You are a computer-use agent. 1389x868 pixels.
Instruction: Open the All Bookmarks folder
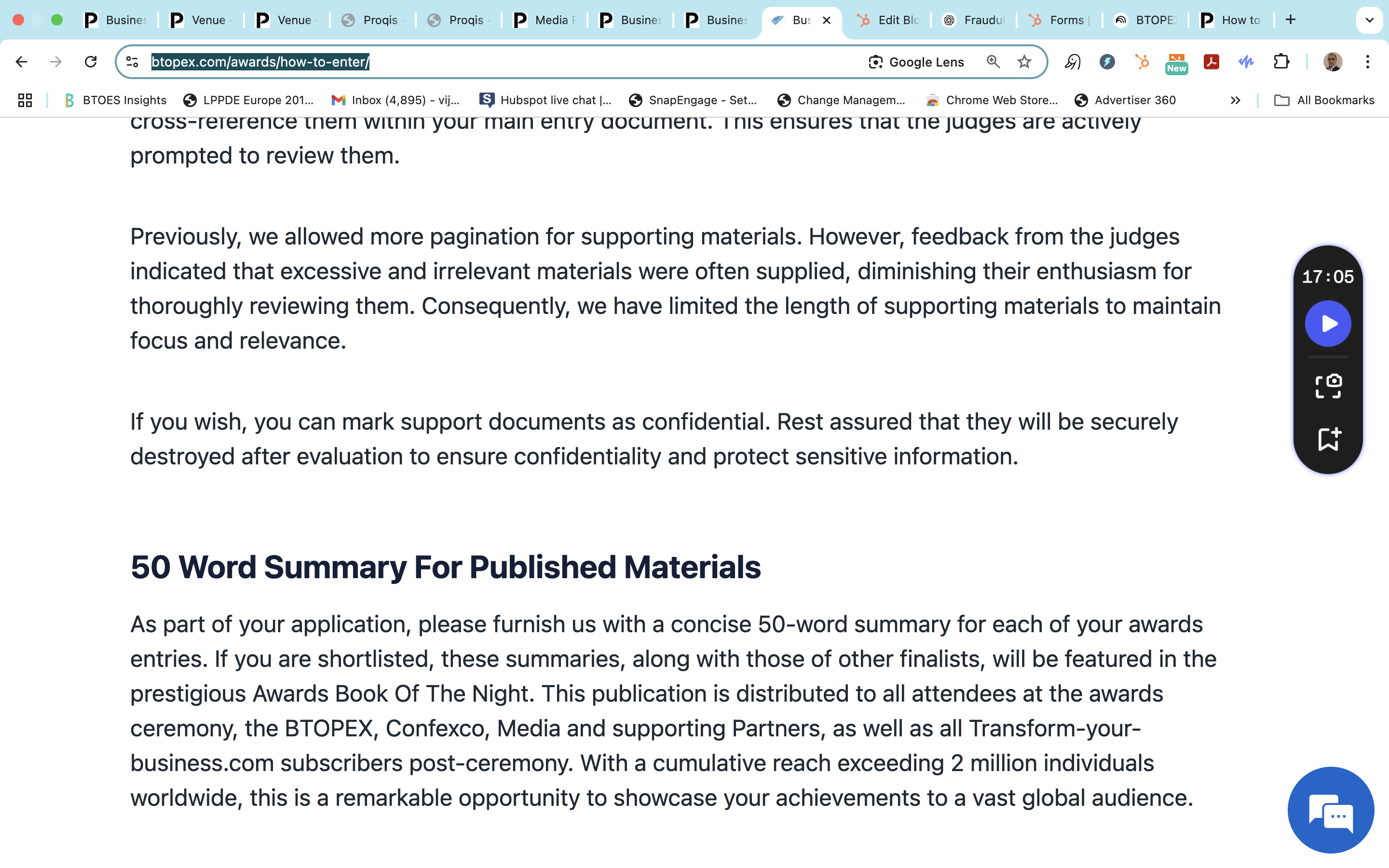1324,100
